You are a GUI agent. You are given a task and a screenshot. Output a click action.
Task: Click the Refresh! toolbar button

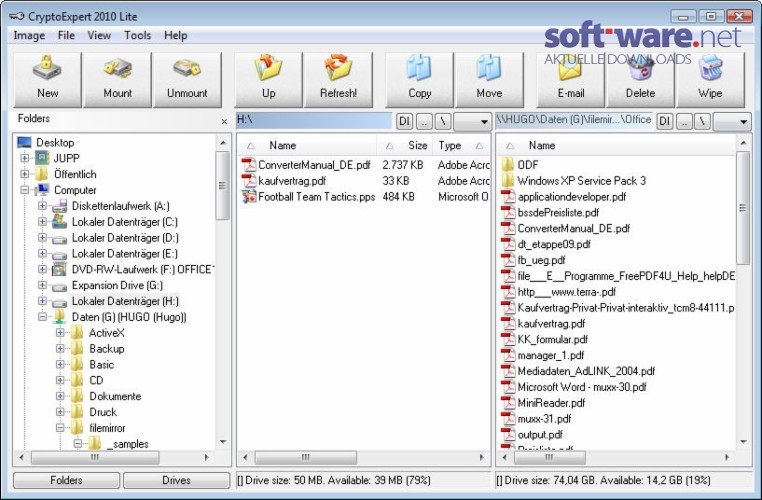click(x=338, y=80)
